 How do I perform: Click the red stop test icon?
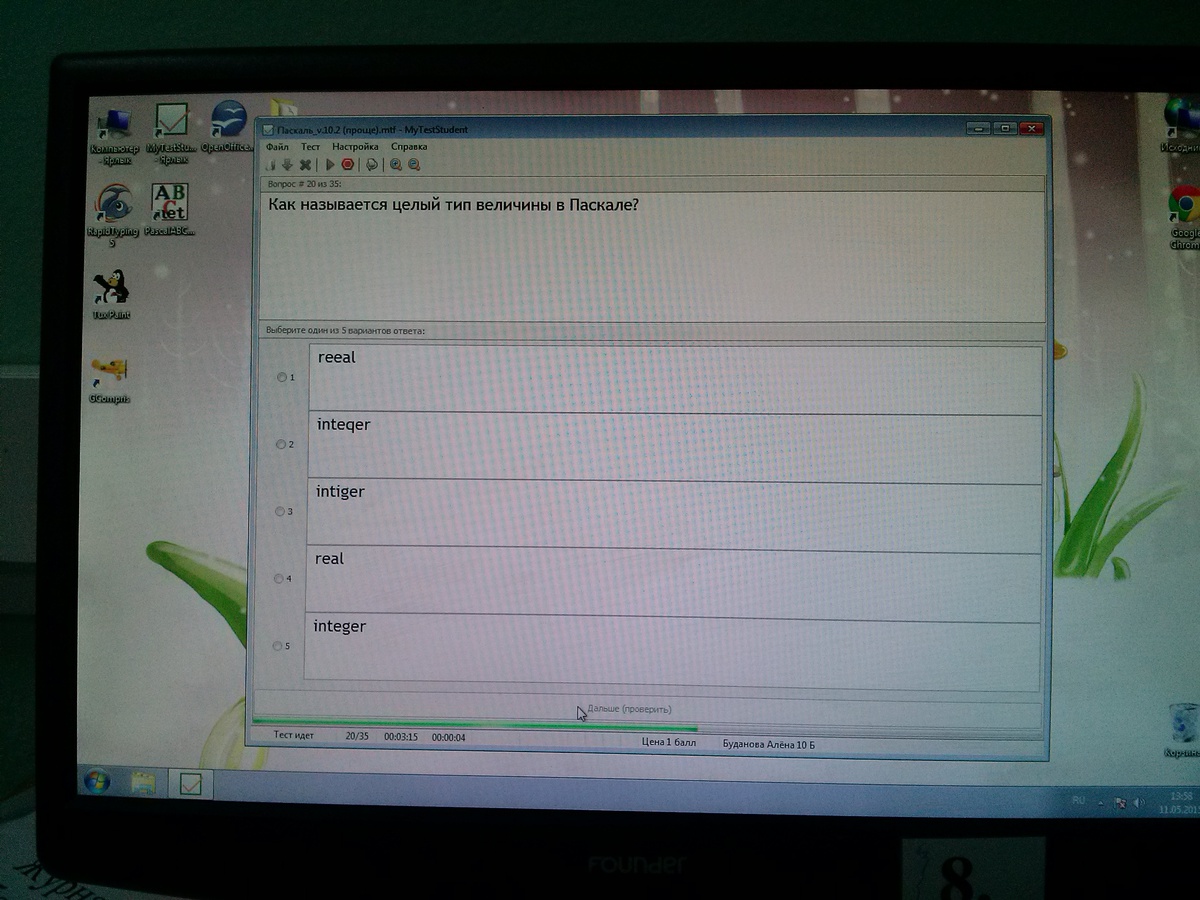(x=348, y=165)
